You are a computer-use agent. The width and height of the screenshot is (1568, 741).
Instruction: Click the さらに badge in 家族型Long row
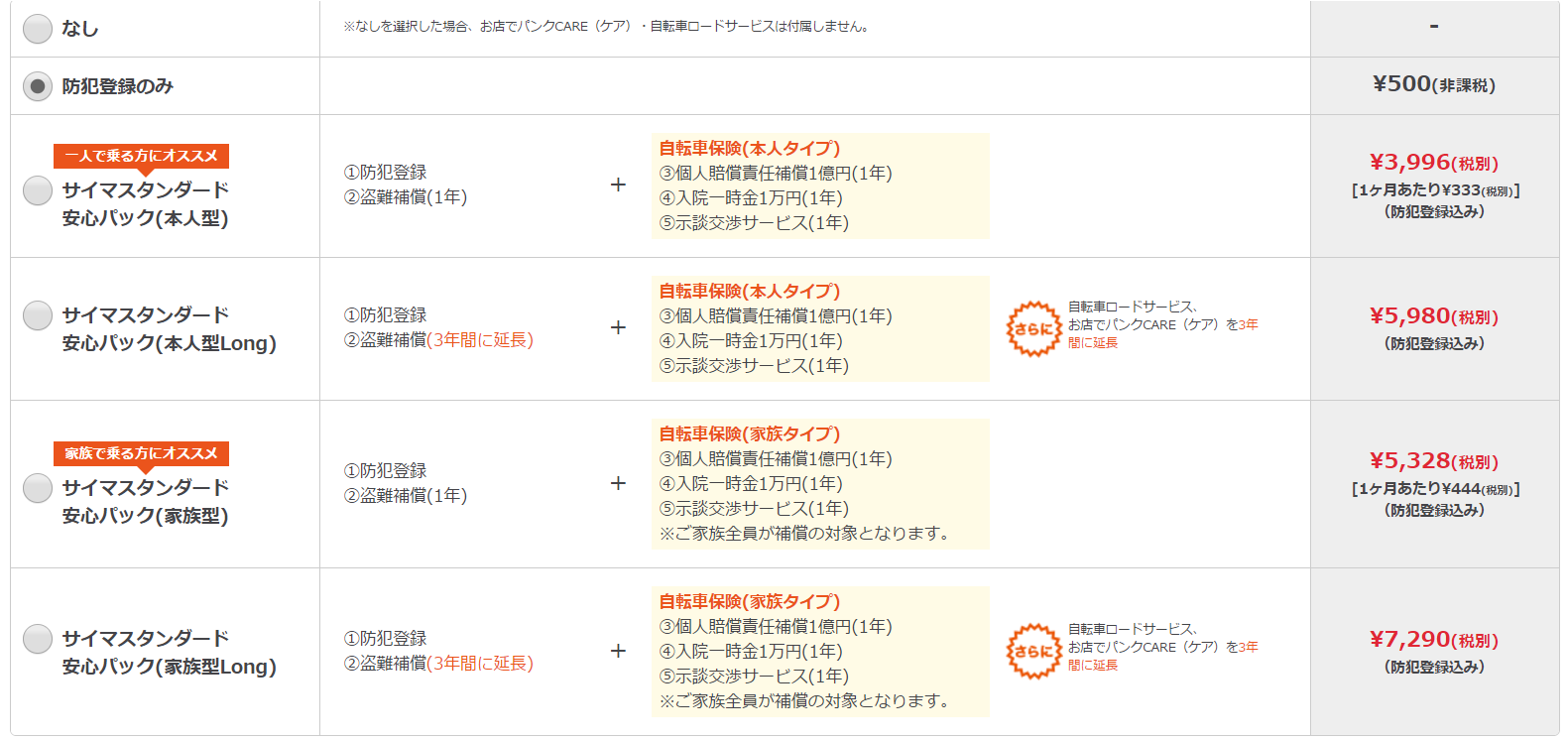pos(1033,651)
